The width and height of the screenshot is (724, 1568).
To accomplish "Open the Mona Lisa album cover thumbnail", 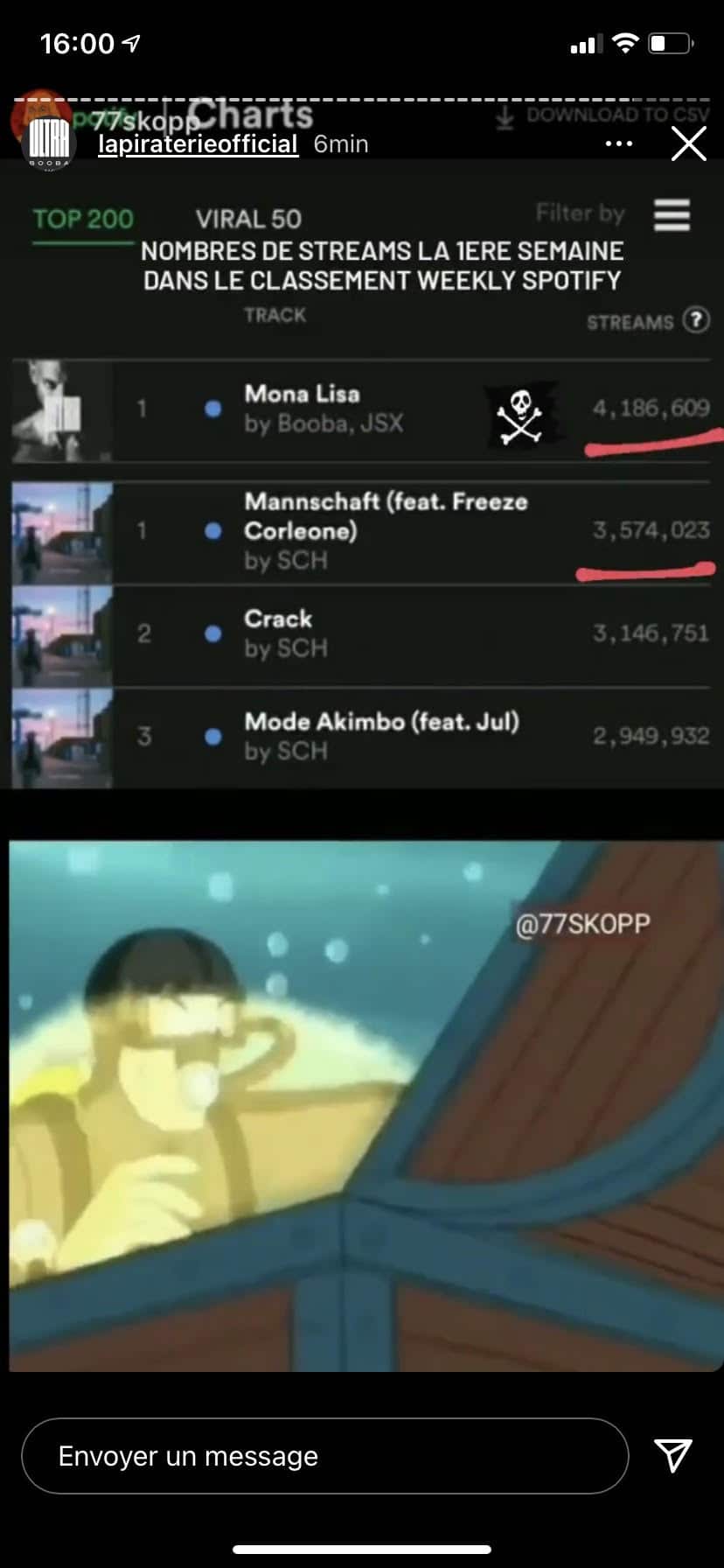I will [x=62, y=410].
